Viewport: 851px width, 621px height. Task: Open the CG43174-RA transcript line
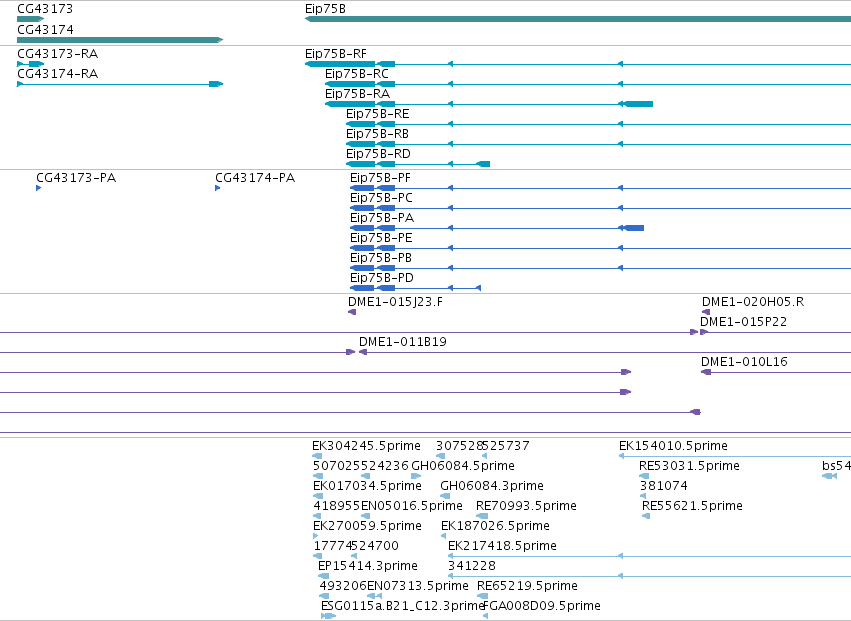[120, 84]
